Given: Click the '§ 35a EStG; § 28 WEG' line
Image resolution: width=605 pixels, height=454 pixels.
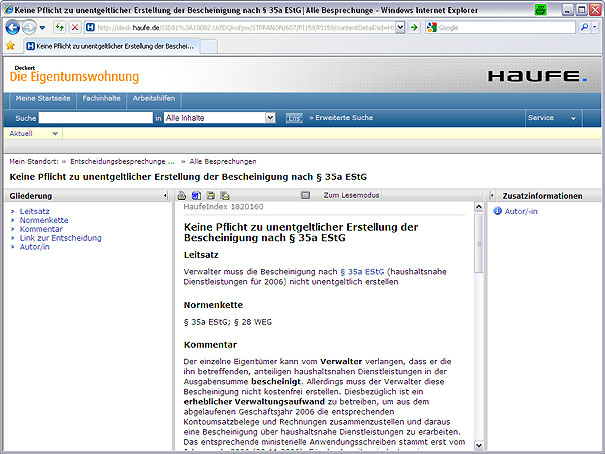Looking at the screenshot, I should [x=228, y=322].
